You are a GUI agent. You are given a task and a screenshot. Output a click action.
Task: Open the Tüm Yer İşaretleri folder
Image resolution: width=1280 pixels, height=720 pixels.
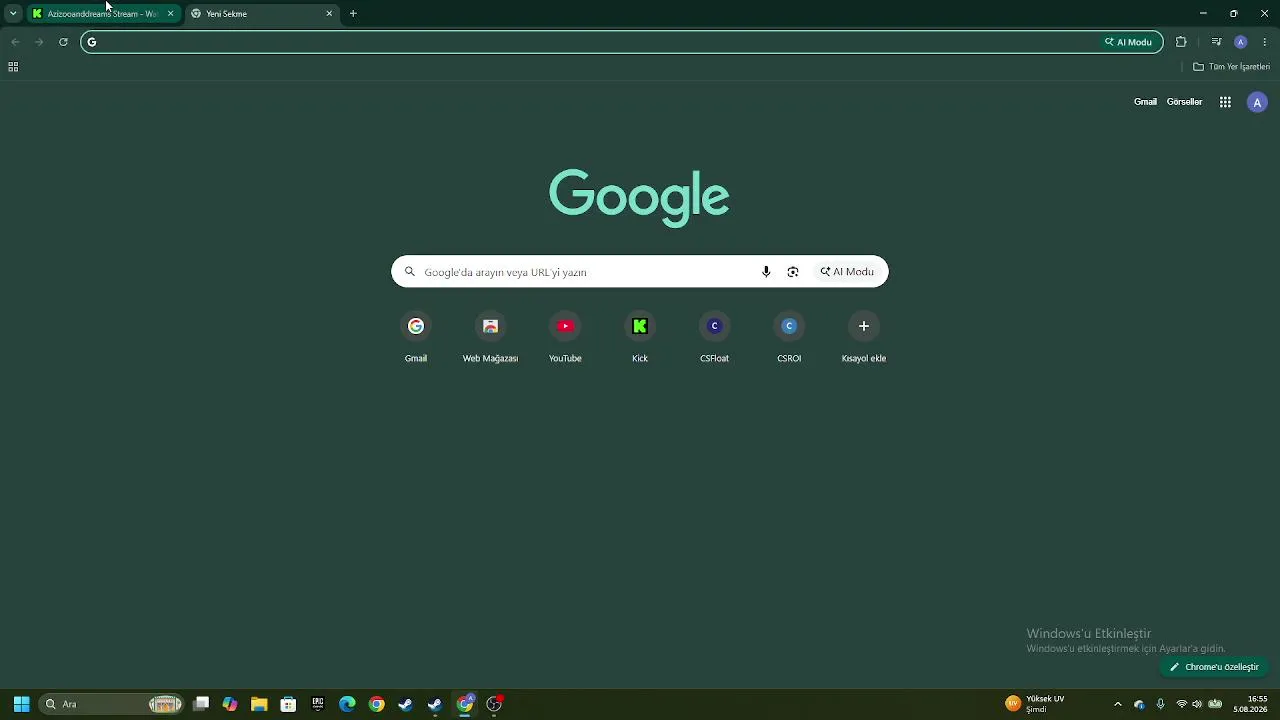[x=1231, y=67]
